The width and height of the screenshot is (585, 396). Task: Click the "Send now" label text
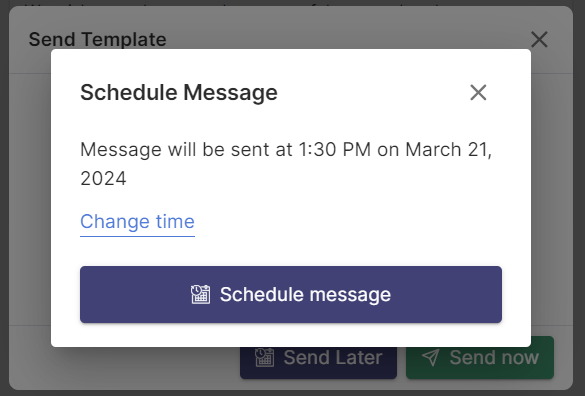[494, 358]
